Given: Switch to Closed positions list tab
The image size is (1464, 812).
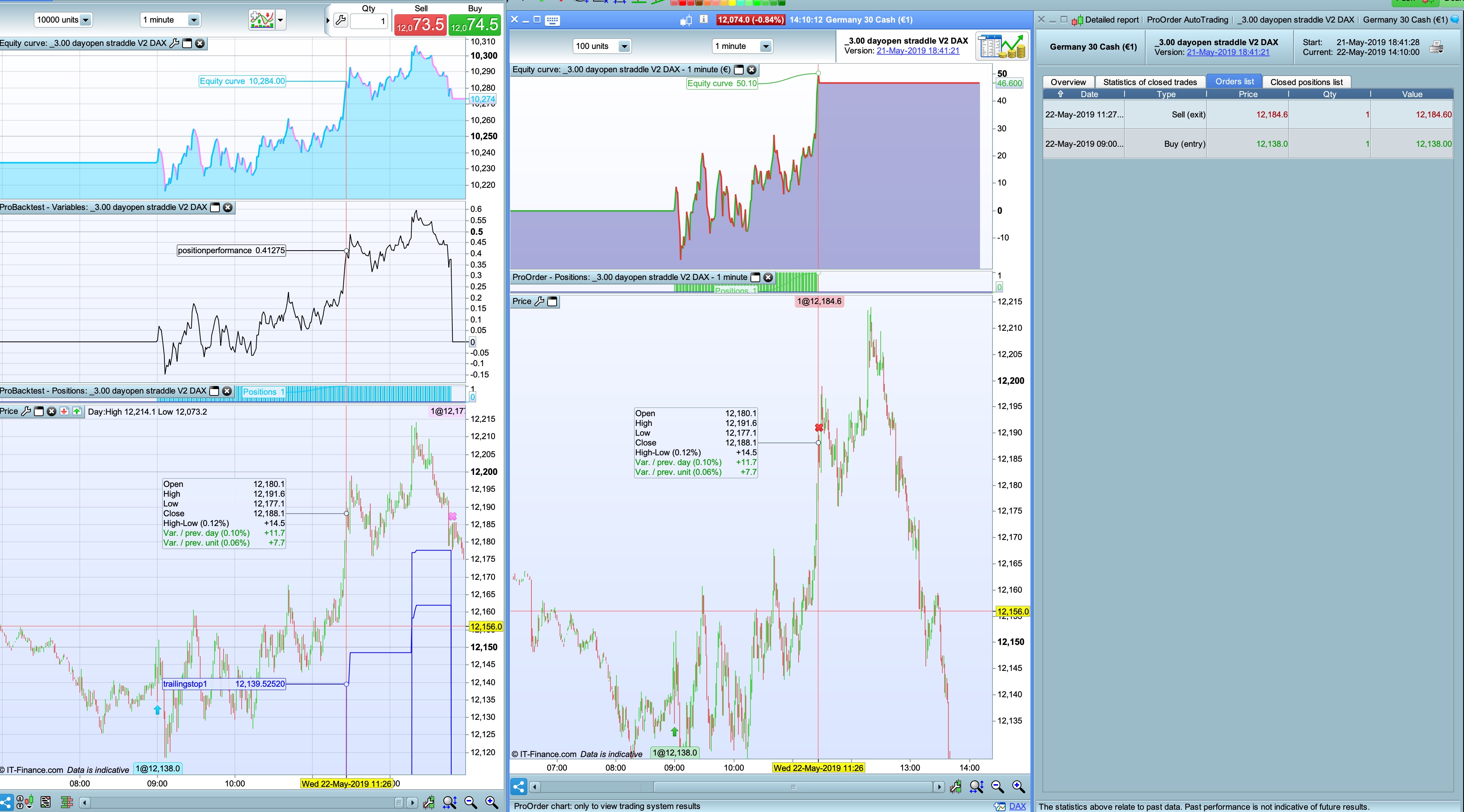Looking at the screenshot, I should 1306,82.
